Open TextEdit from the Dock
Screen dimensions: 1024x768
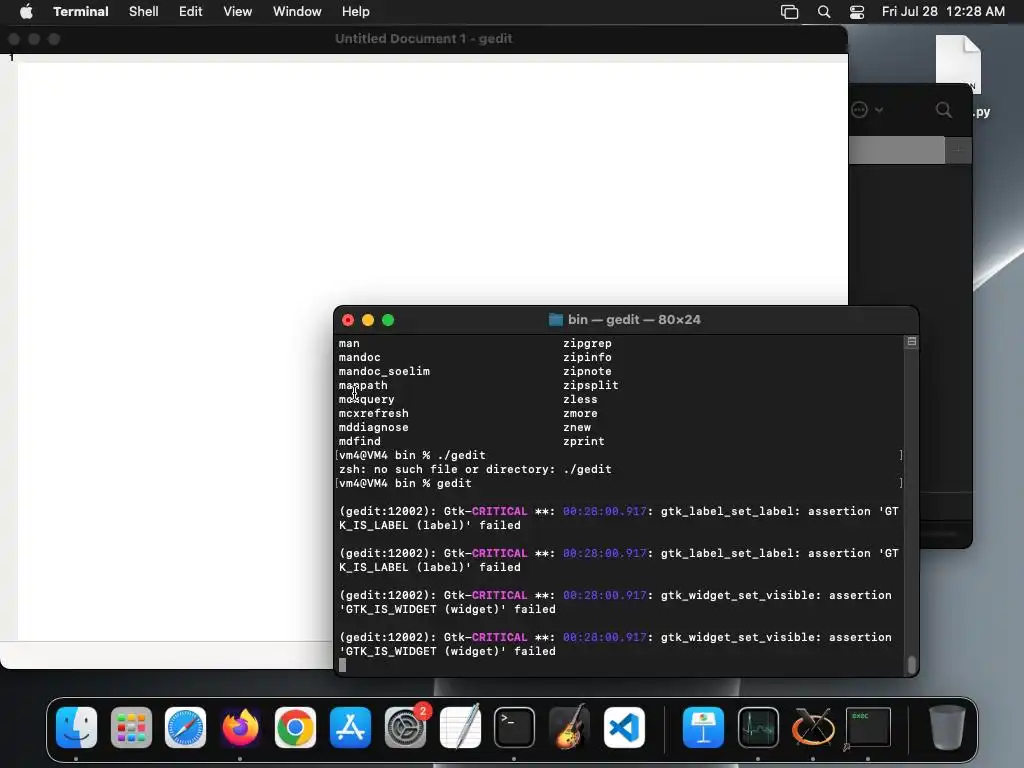point(460,727)
